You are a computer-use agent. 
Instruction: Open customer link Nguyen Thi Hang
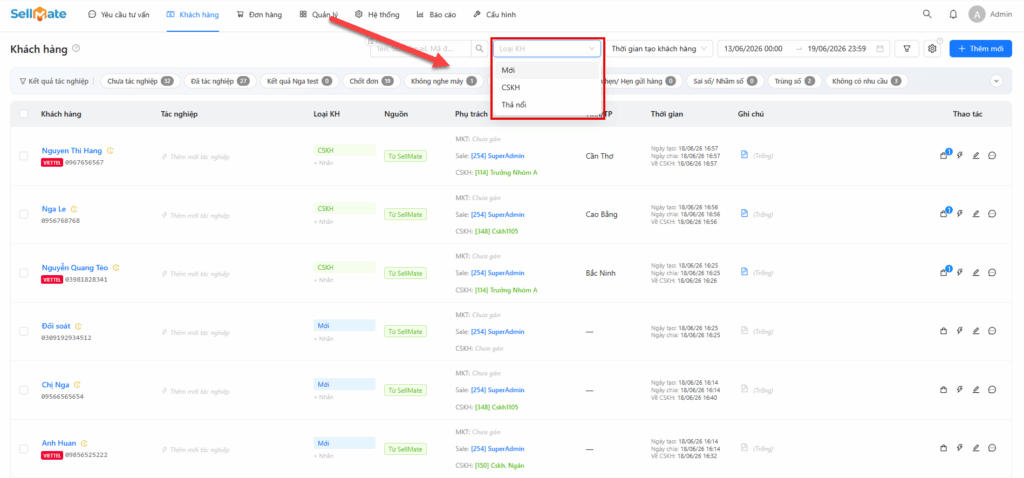click(x=72, y=151)
